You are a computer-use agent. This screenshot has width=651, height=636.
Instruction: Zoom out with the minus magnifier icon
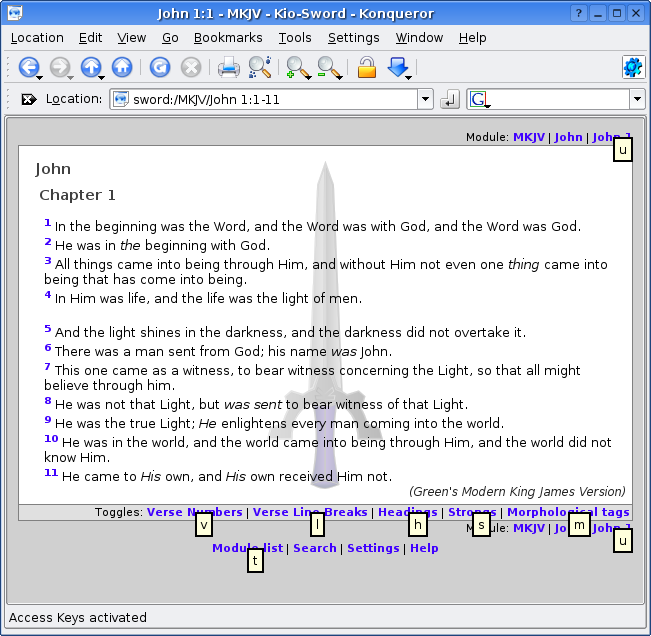(328, 67)
